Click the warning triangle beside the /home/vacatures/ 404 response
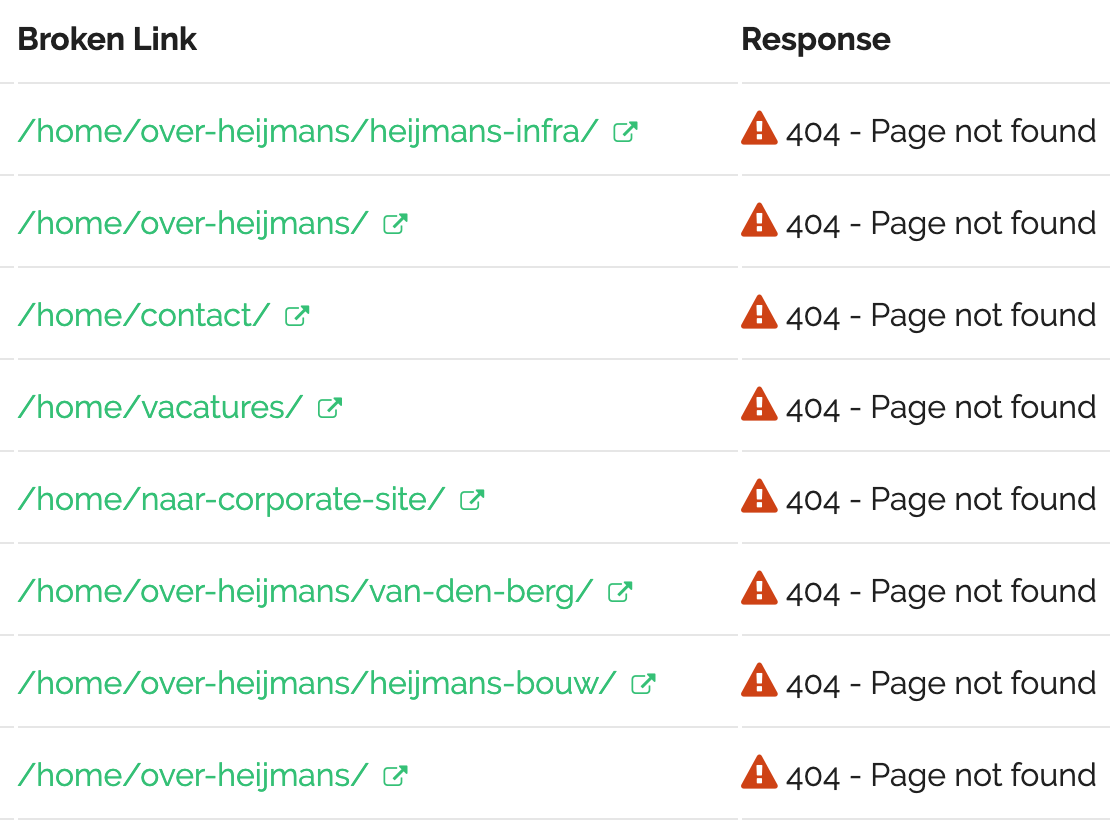This screenshot has height=826, width=1110. [x=759, y=405]
